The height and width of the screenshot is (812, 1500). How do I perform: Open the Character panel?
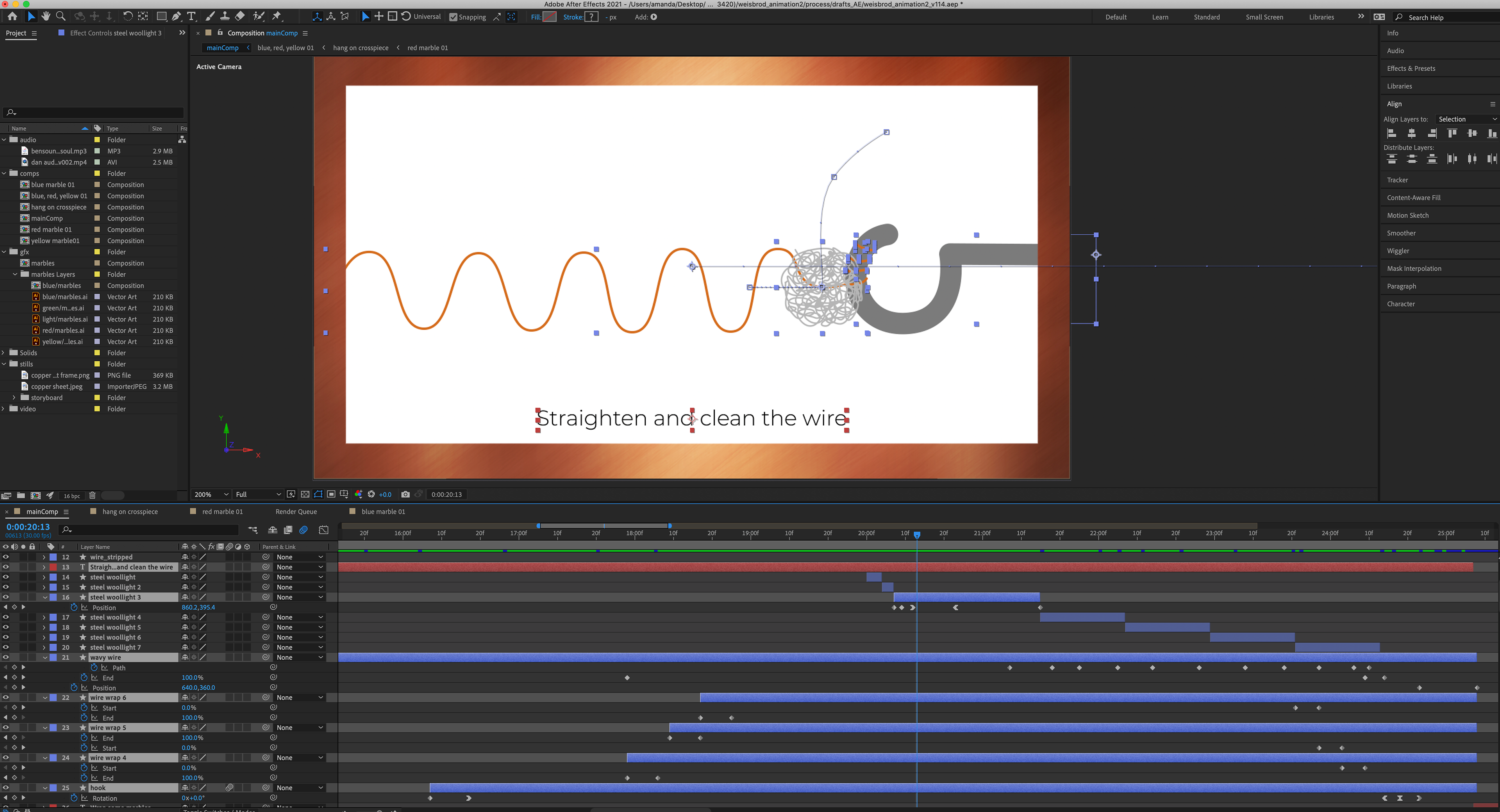[x=1400, y=304]
